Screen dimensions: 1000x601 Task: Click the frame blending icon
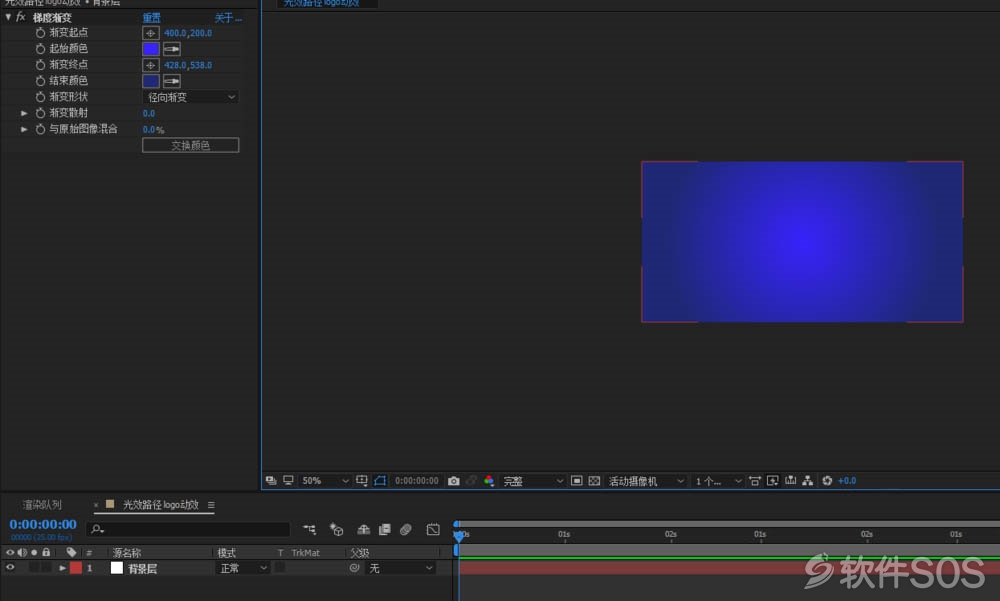[385, 530]
